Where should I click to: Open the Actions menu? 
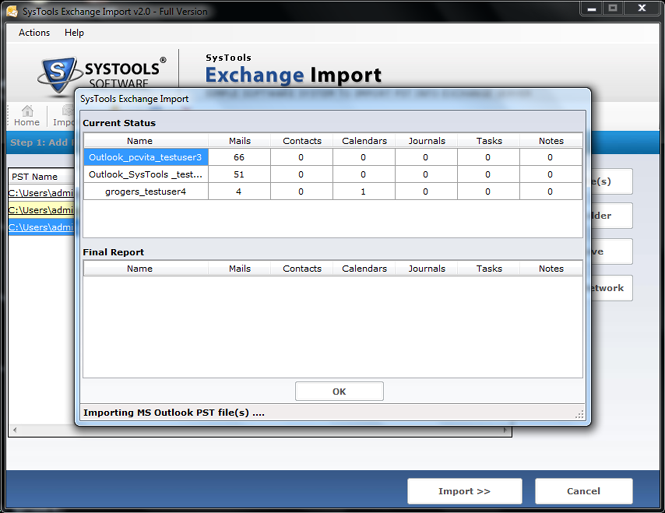[x=34, y=33]
